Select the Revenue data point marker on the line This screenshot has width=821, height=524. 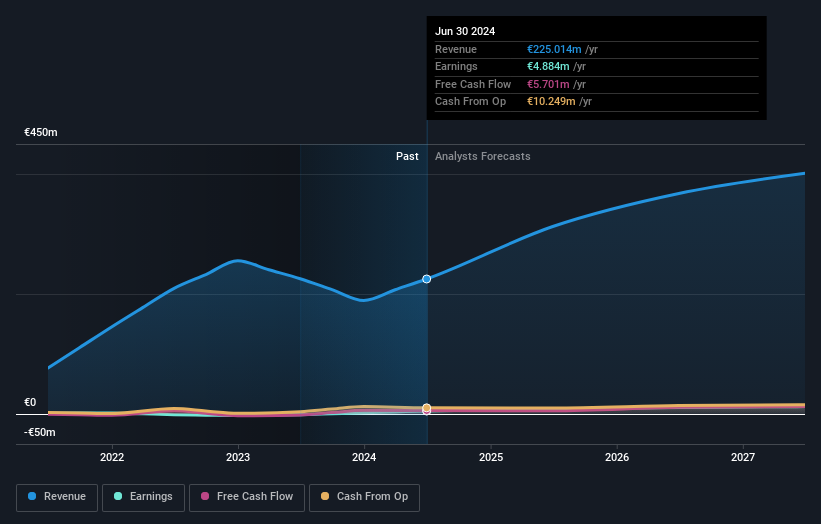427,279
